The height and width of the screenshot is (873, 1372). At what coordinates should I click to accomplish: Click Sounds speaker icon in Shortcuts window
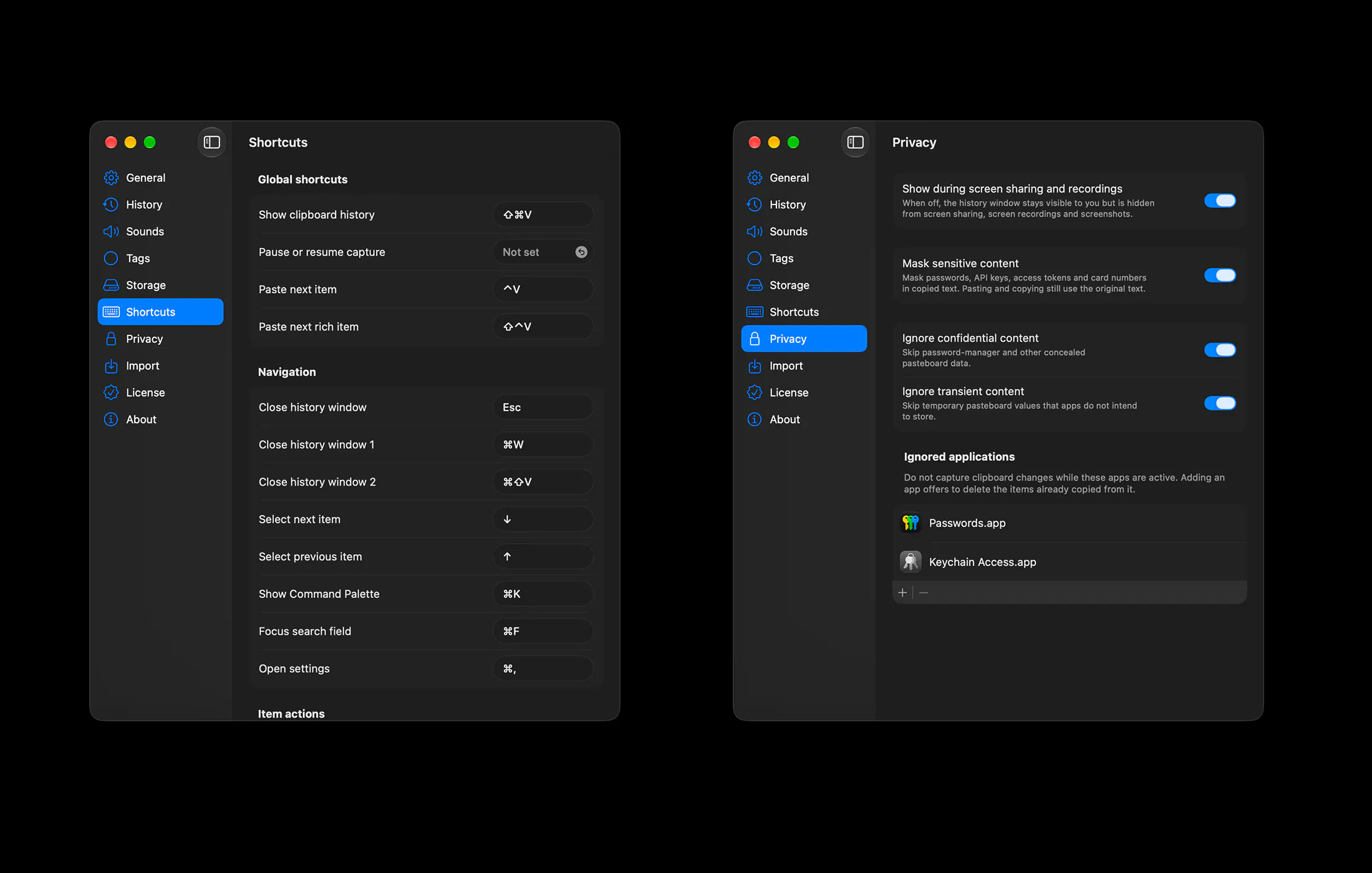(111, 231)
